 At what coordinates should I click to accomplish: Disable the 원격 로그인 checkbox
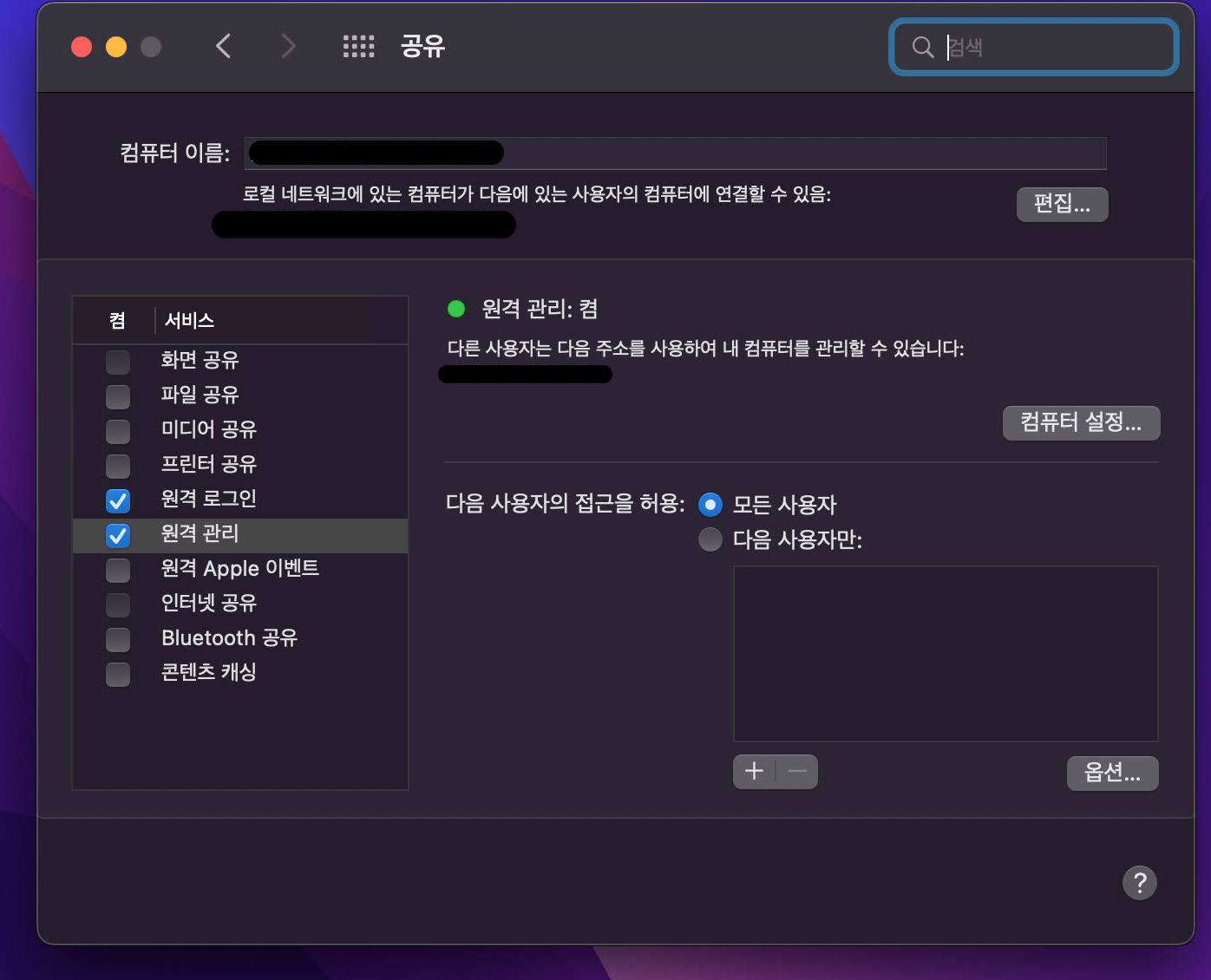tap(118, 500)
